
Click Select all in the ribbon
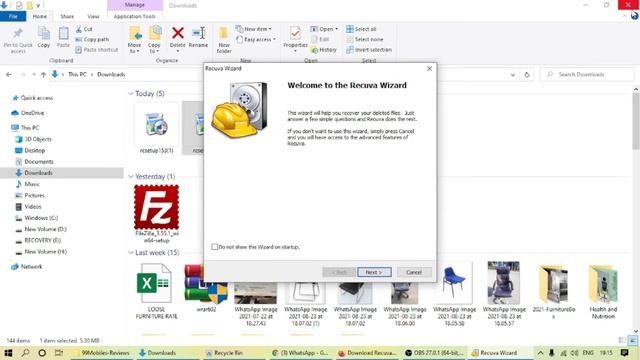pos(361,29)
